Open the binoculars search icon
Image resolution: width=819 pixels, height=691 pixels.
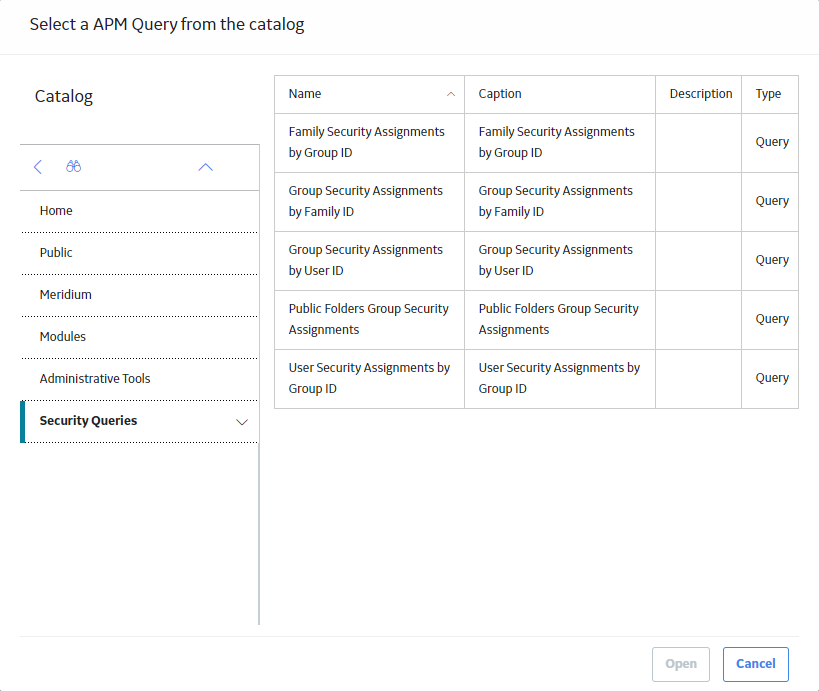(x=74, y=167)
